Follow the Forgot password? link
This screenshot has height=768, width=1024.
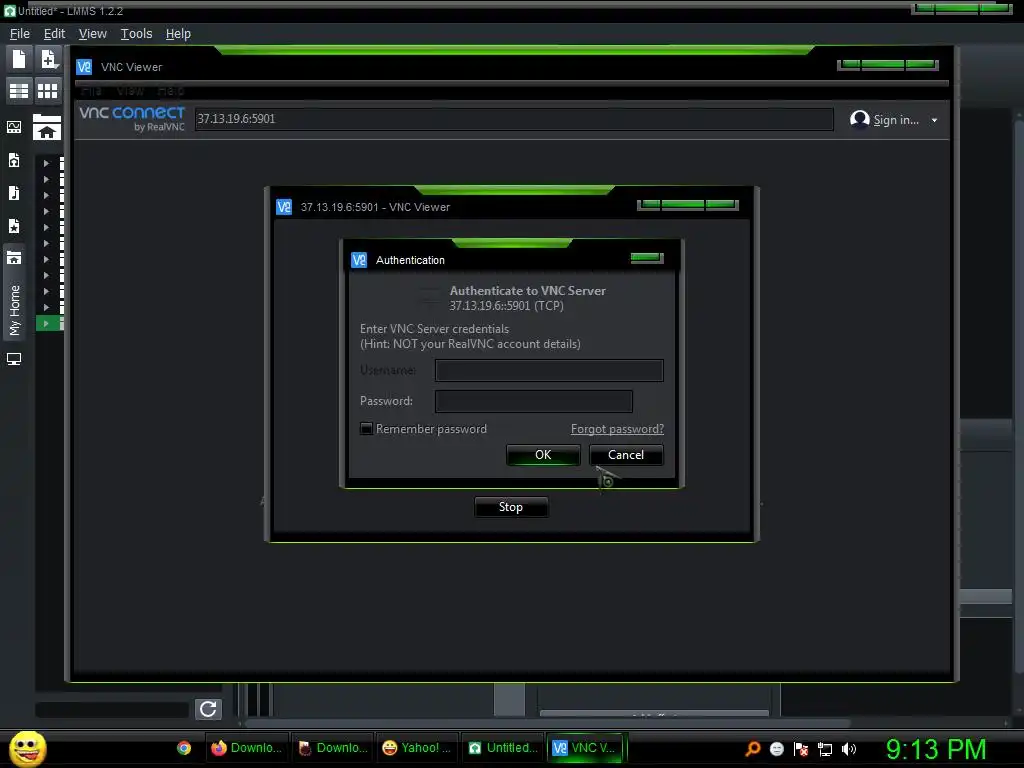[617, 429]
